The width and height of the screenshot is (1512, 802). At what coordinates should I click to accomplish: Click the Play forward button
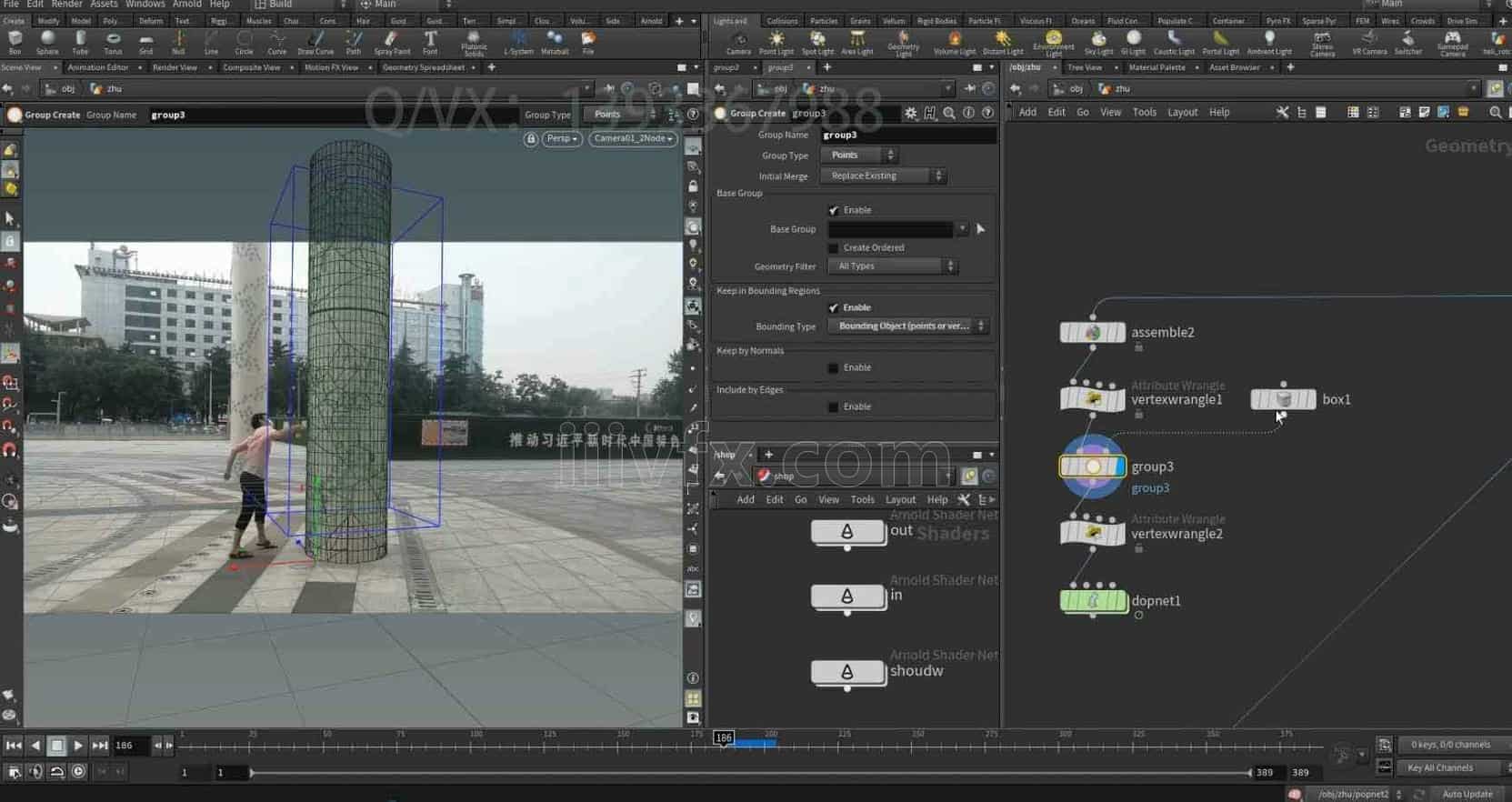click(77, 746)
